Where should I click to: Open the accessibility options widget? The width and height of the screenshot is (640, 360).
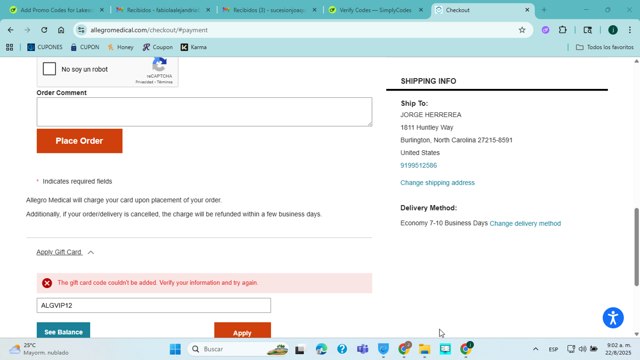point(613,318)
